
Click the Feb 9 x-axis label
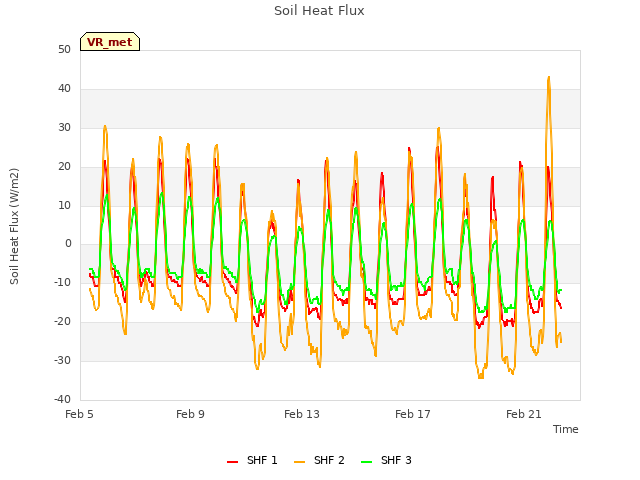pyautogui.click(x=190, y=414)
